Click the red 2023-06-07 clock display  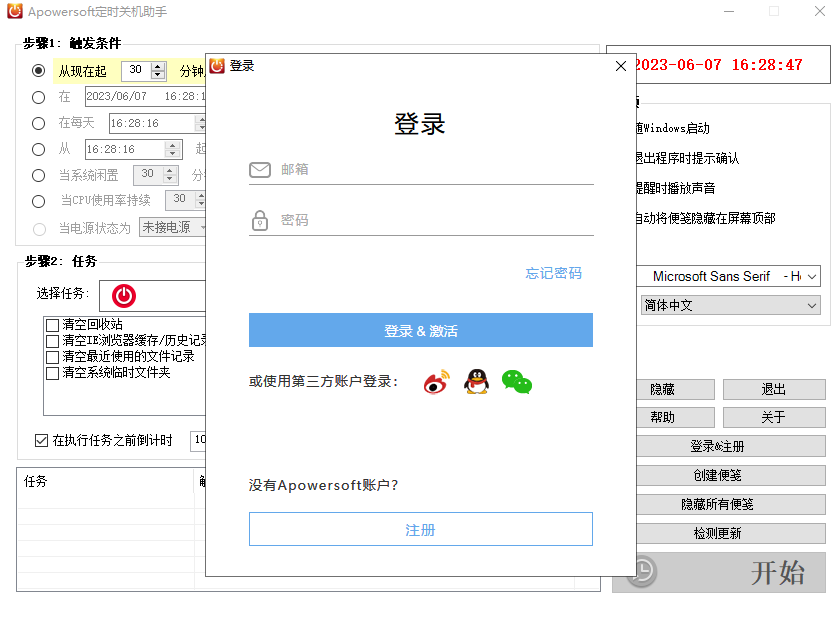[719, 65]
